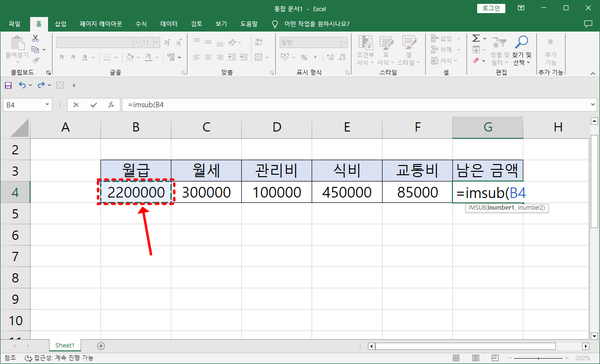Click cell C4 with value 300000
This screenshot has height=364, width=600.
(206, 192)
